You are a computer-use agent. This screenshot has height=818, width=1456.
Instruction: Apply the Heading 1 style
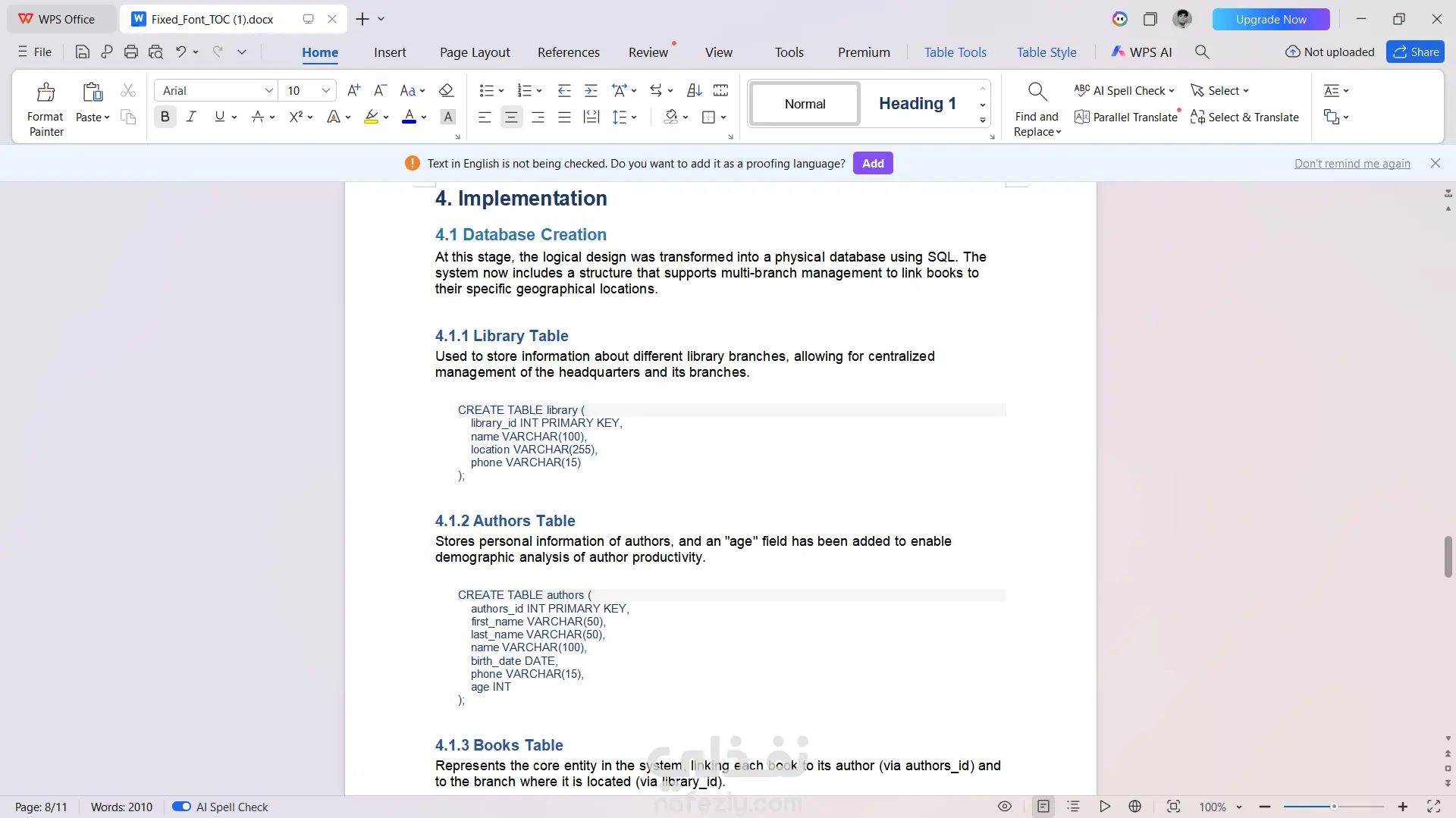tap(918, 103)
